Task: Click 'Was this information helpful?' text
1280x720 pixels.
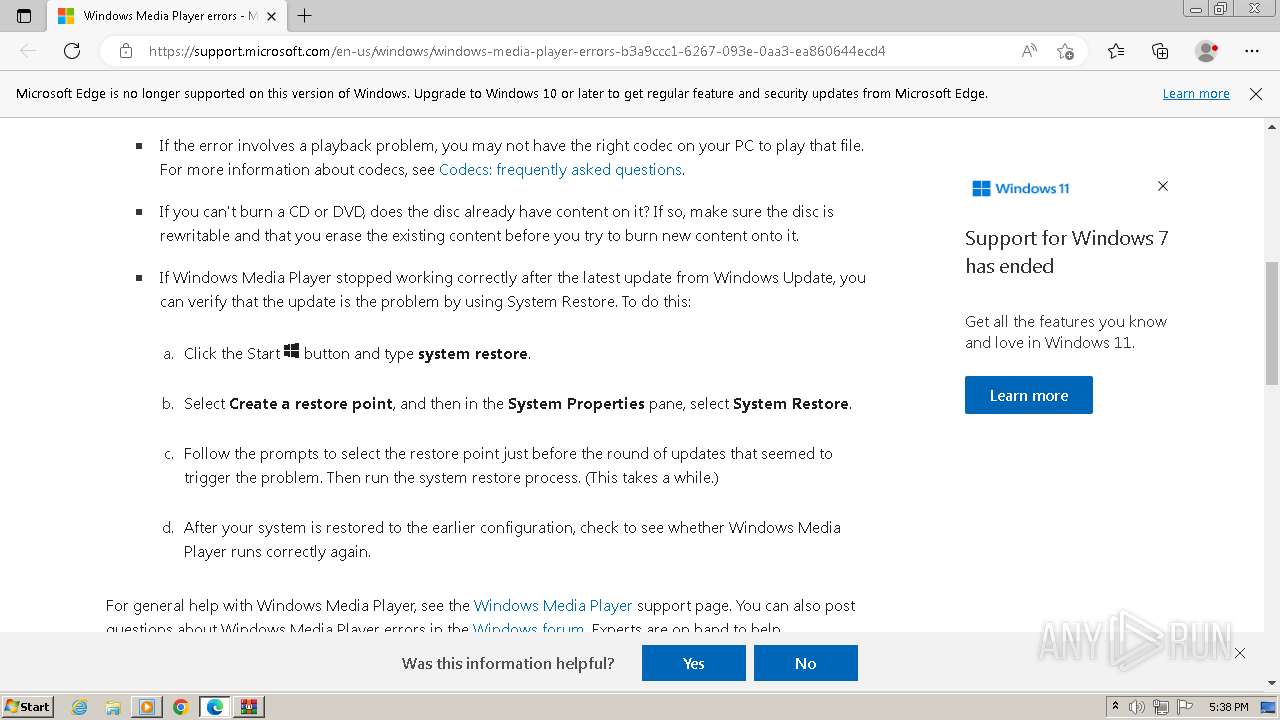Action: 508,663
